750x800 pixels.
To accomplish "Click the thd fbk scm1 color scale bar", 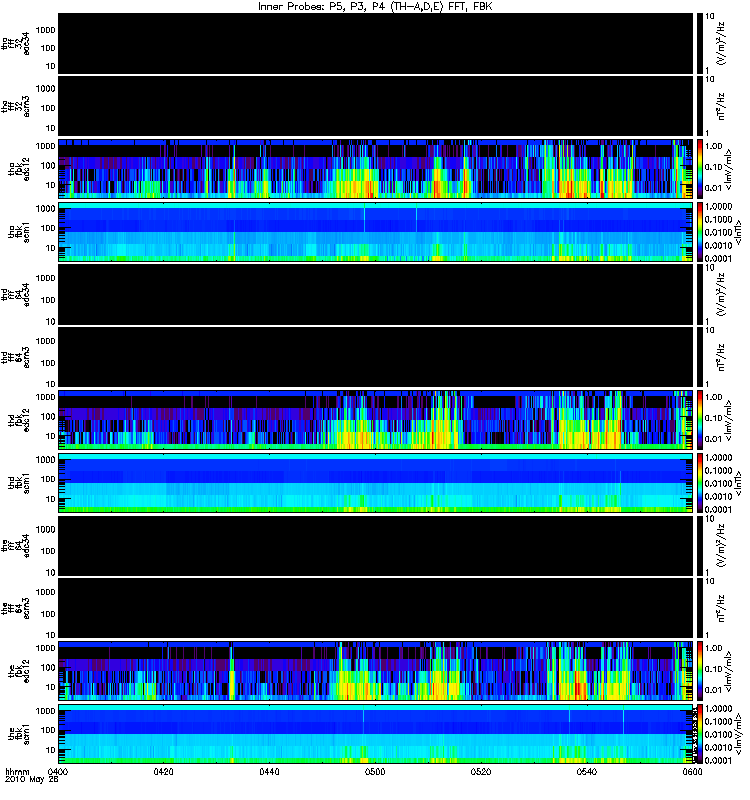I will point(700,483).
